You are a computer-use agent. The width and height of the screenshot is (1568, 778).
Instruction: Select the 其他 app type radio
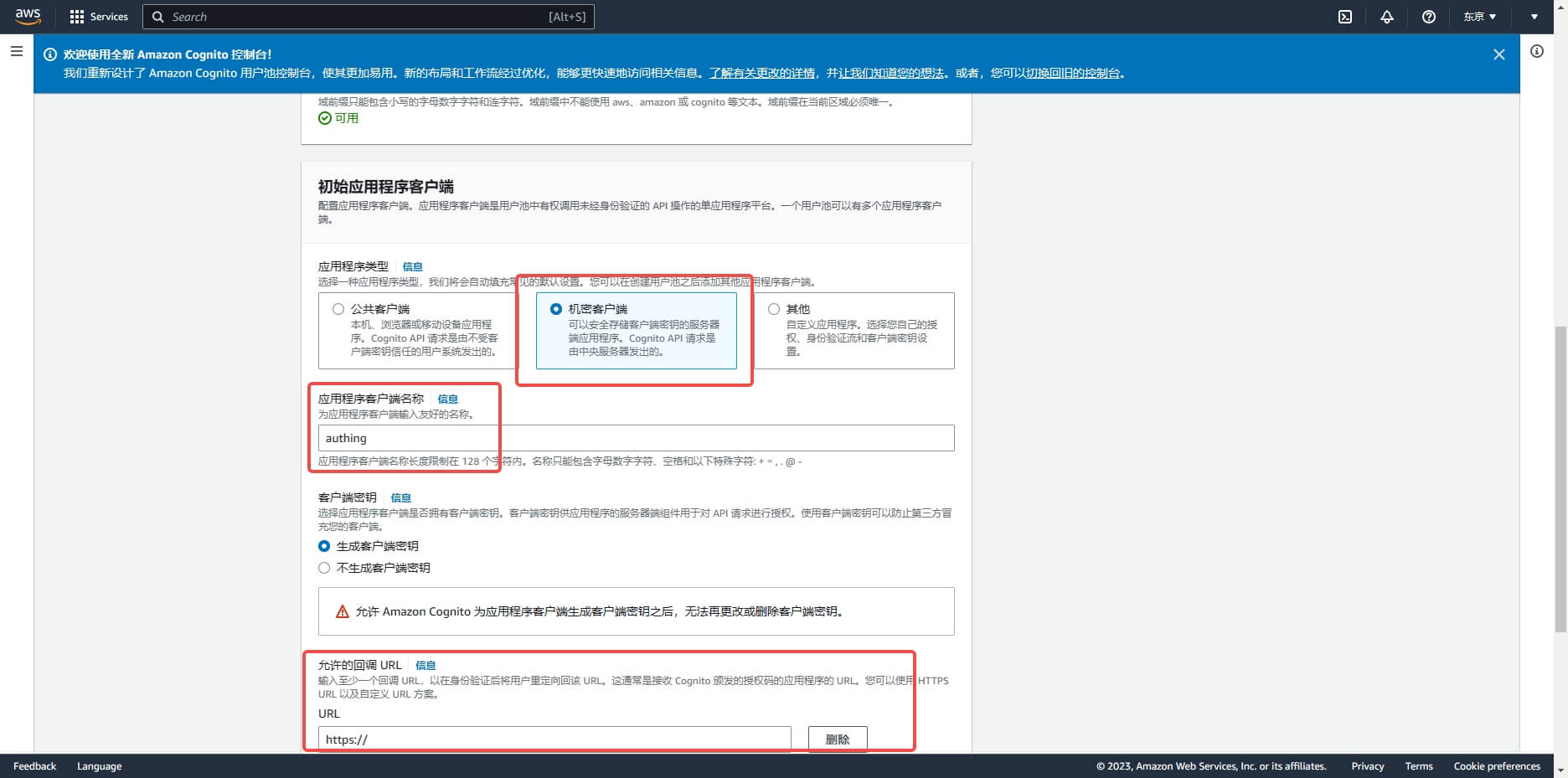coord(774,309)
